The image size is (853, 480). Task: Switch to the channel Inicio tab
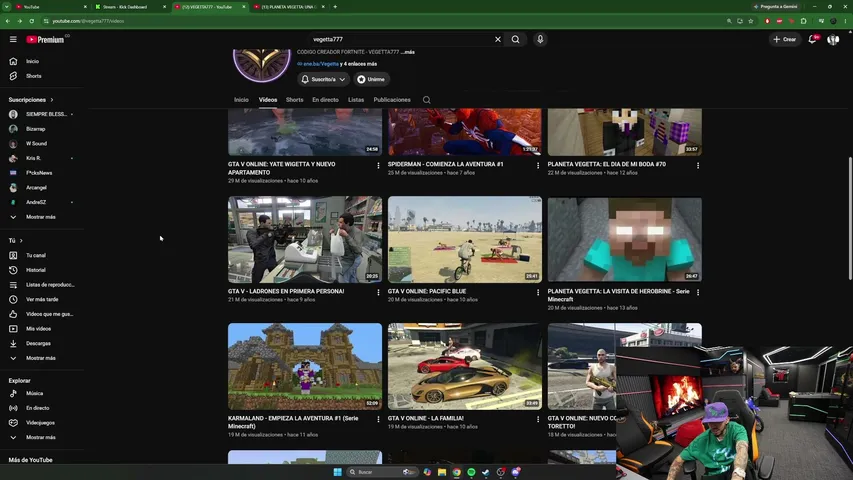click(241, 100)
